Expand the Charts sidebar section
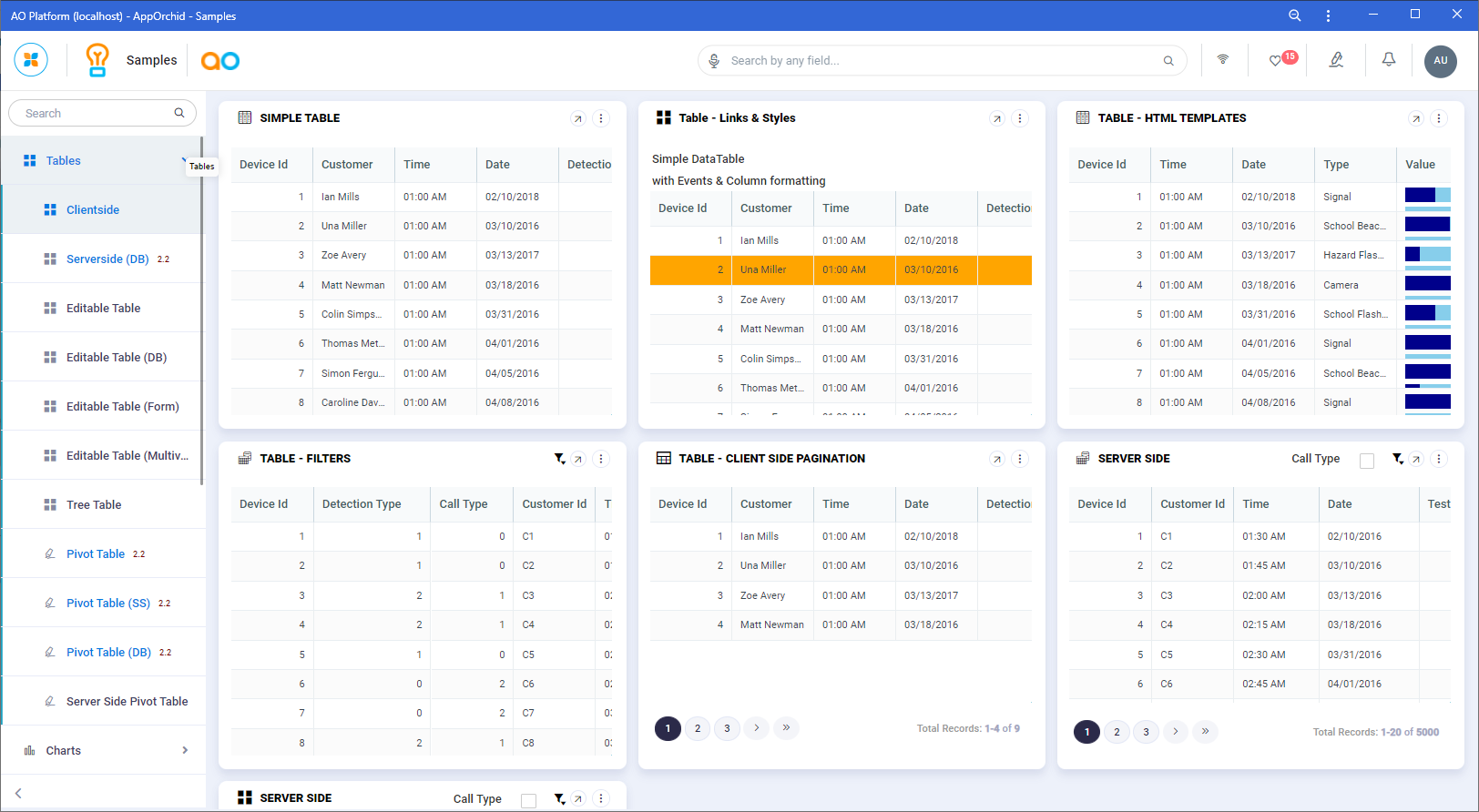This screenshot has width=1479, height=812. coord(185,750)
